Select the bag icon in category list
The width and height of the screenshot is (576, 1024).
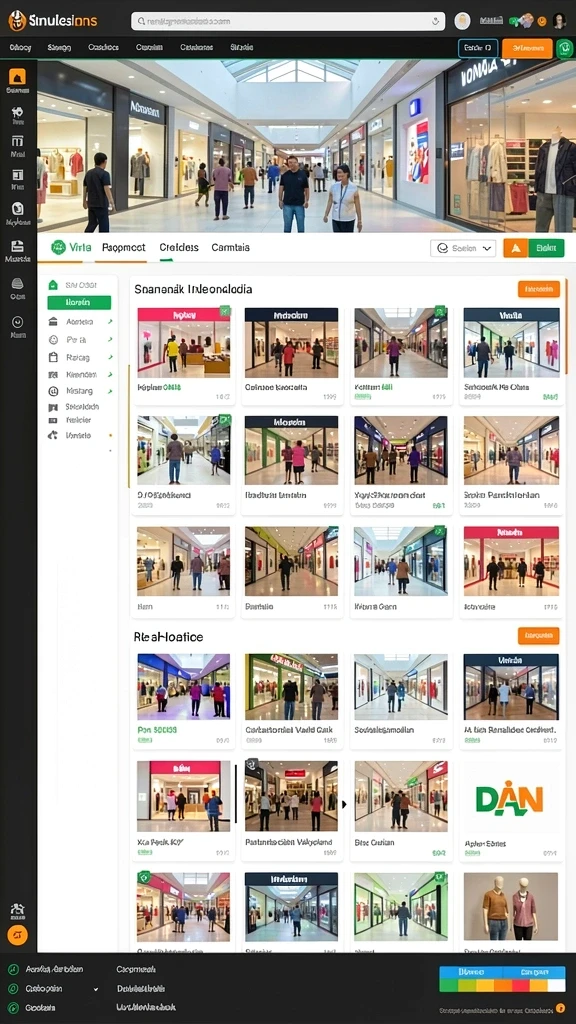point(54,357)
